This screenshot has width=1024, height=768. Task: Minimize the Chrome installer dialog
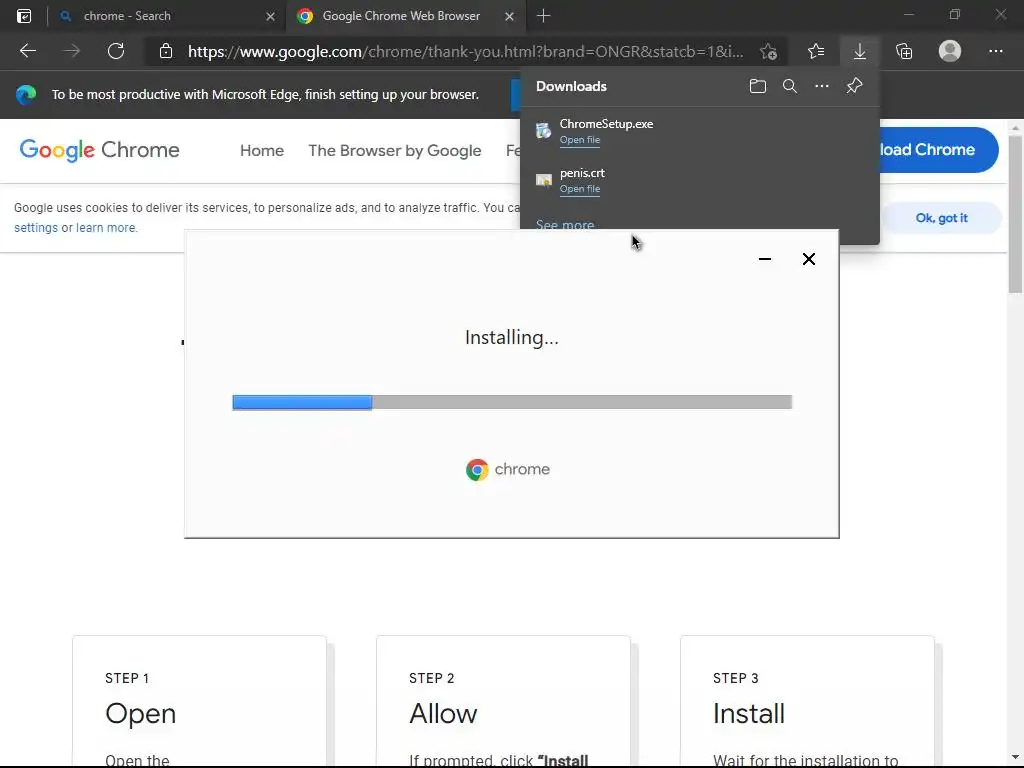pyautogui.click(x=765, y=259)
